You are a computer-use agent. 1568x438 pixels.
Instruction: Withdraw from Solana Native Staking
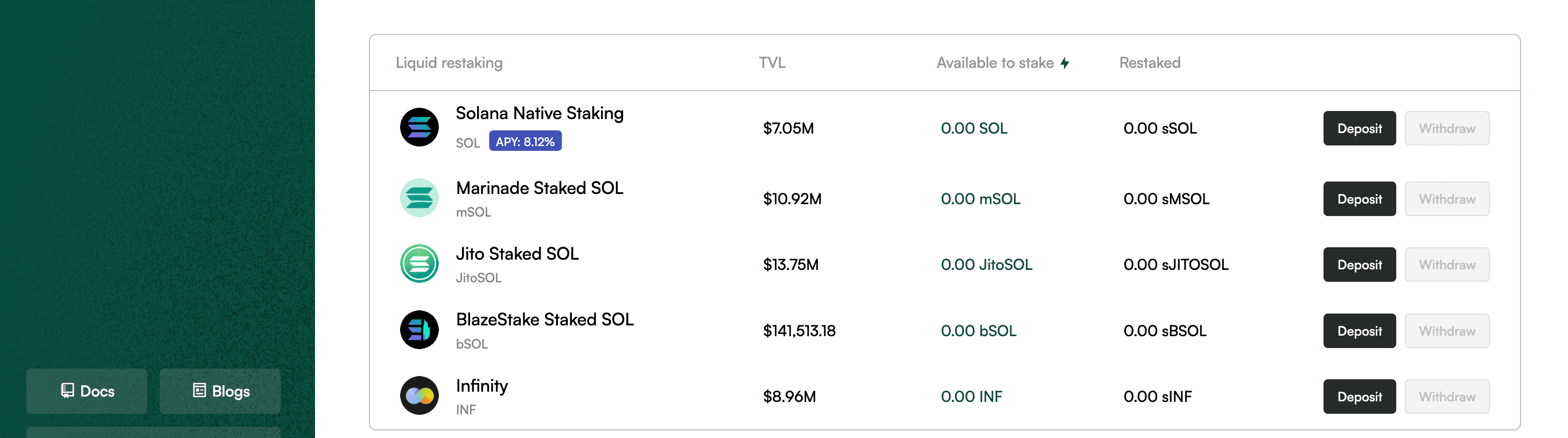point(1446,129)
